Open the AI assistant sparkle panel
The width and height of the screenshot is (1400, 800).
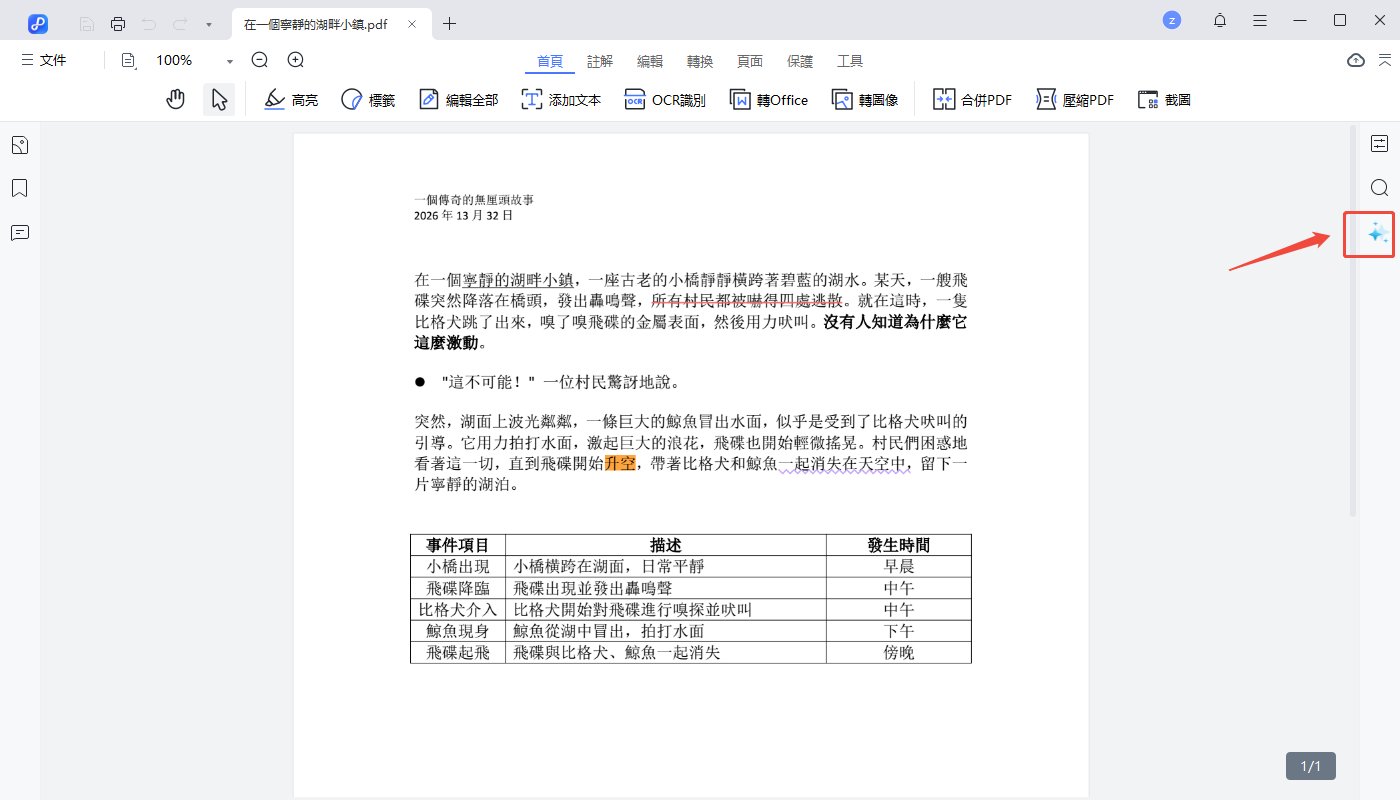[1368, 234]
